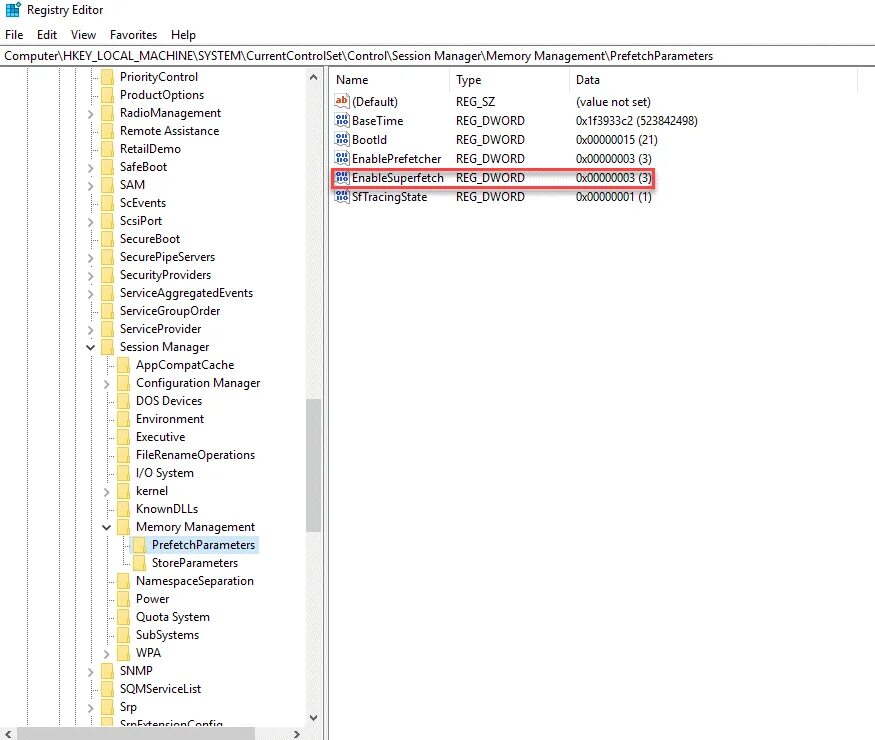Click the REG_SZ type cell
Screen dimensions: 875x740
[x=475, y=102]
